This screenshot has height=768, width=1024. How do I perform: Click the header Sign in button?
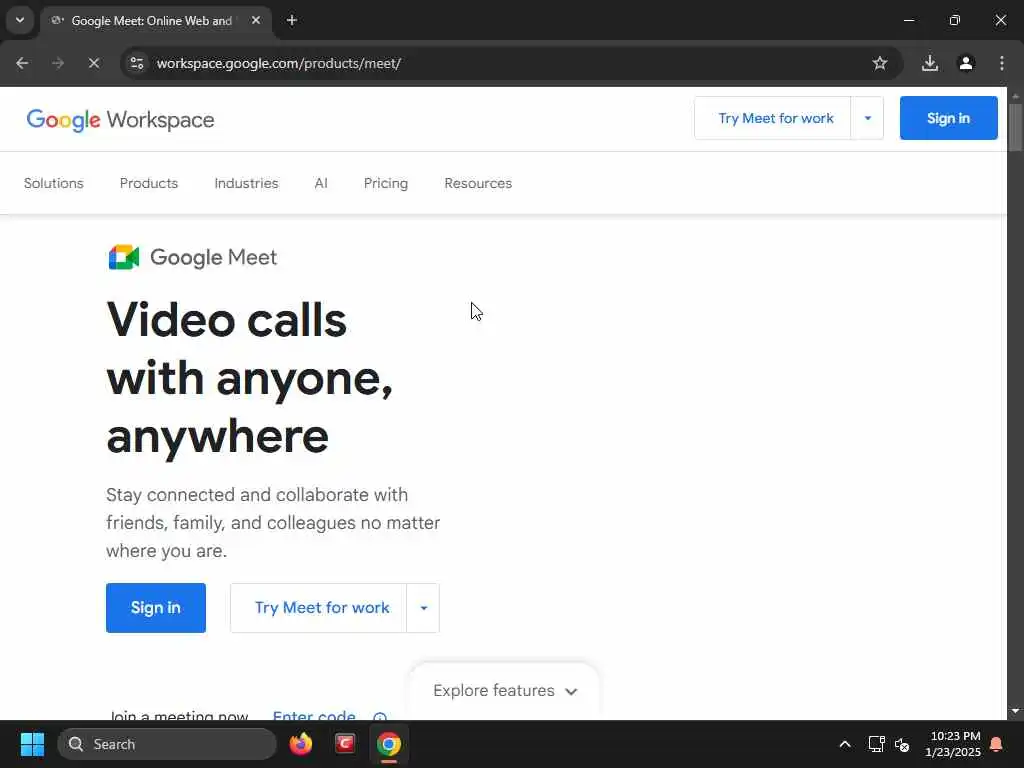tap(948, 118)
